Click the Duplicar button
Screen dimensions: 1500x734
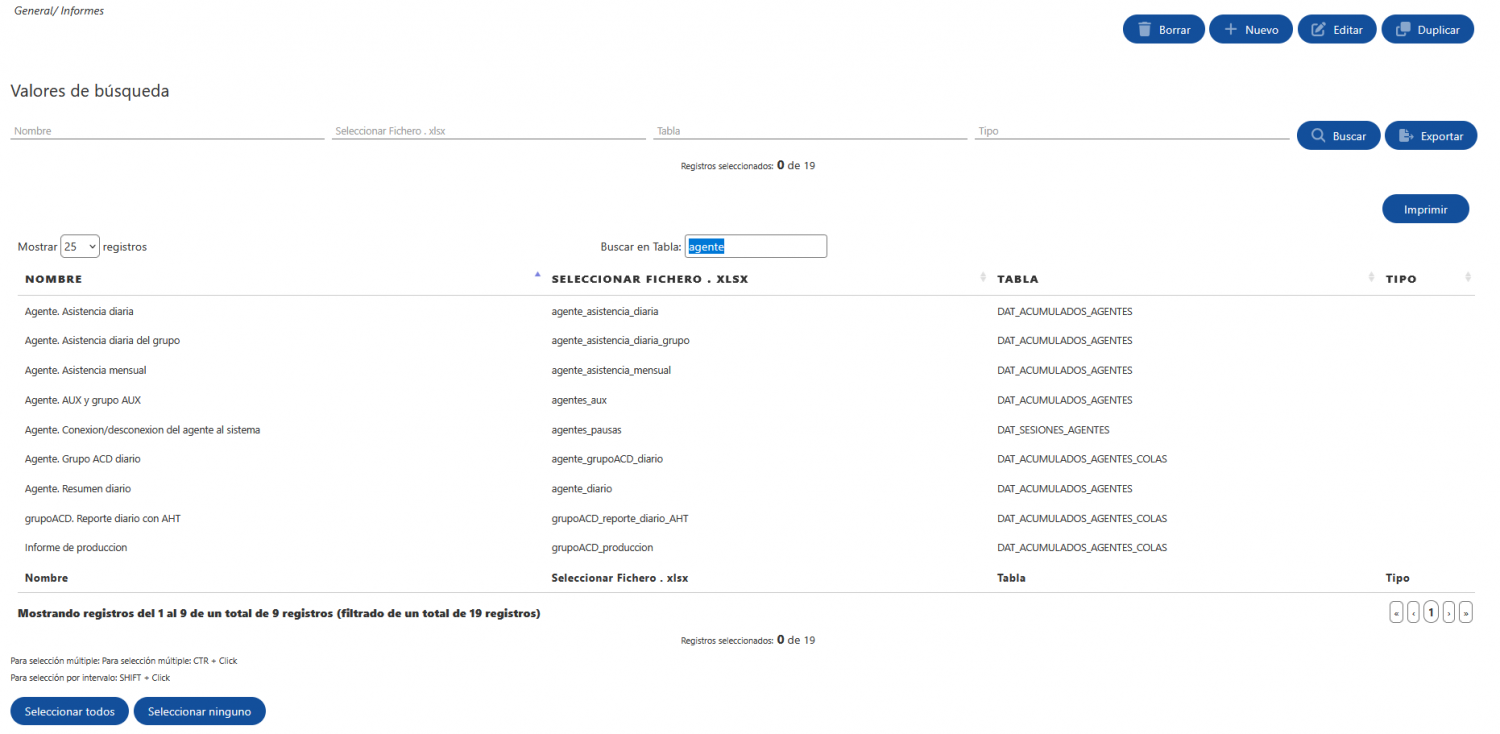coord(1428,30)
